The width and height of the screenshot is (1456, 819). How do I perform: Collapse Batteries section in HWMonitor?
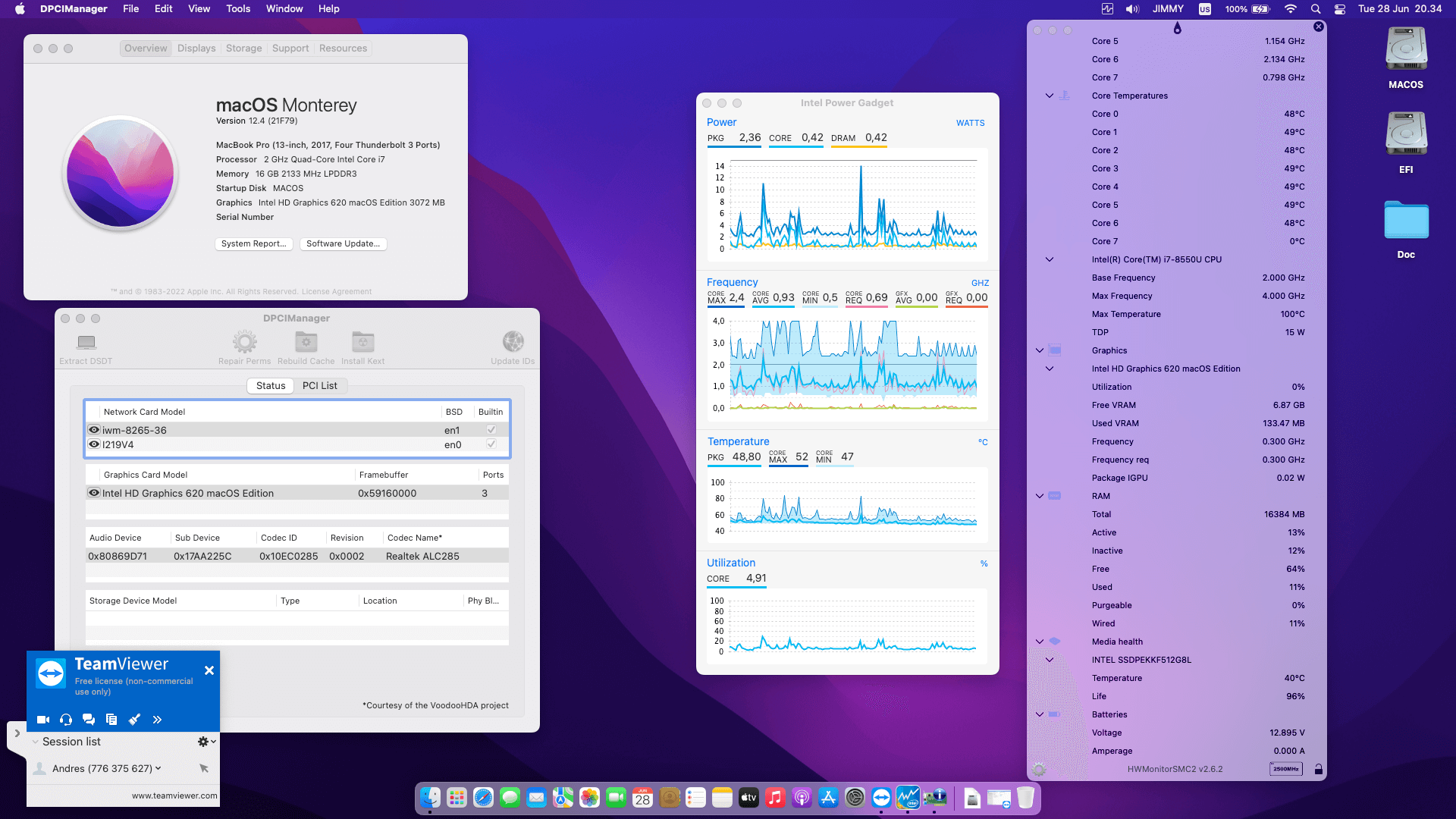tap(1040, 714)
